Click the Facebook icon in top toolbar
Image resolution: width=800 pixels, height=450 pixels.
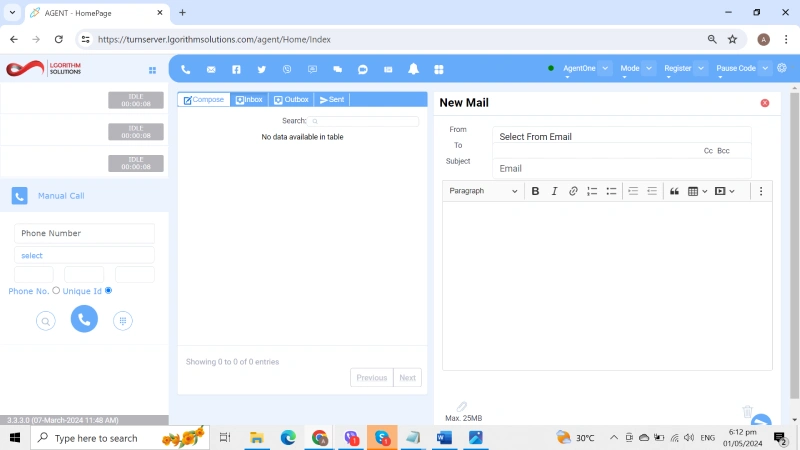pyautogui.click(x=236, y=69)
